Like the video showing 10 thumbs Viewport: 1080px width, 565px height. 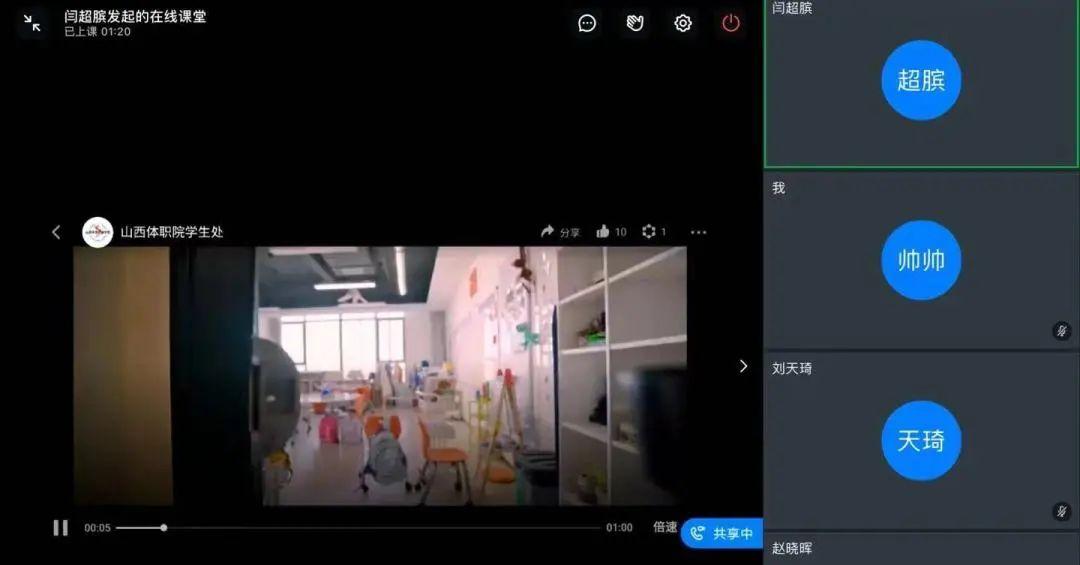pyautogui.click(x=612, y=232)
